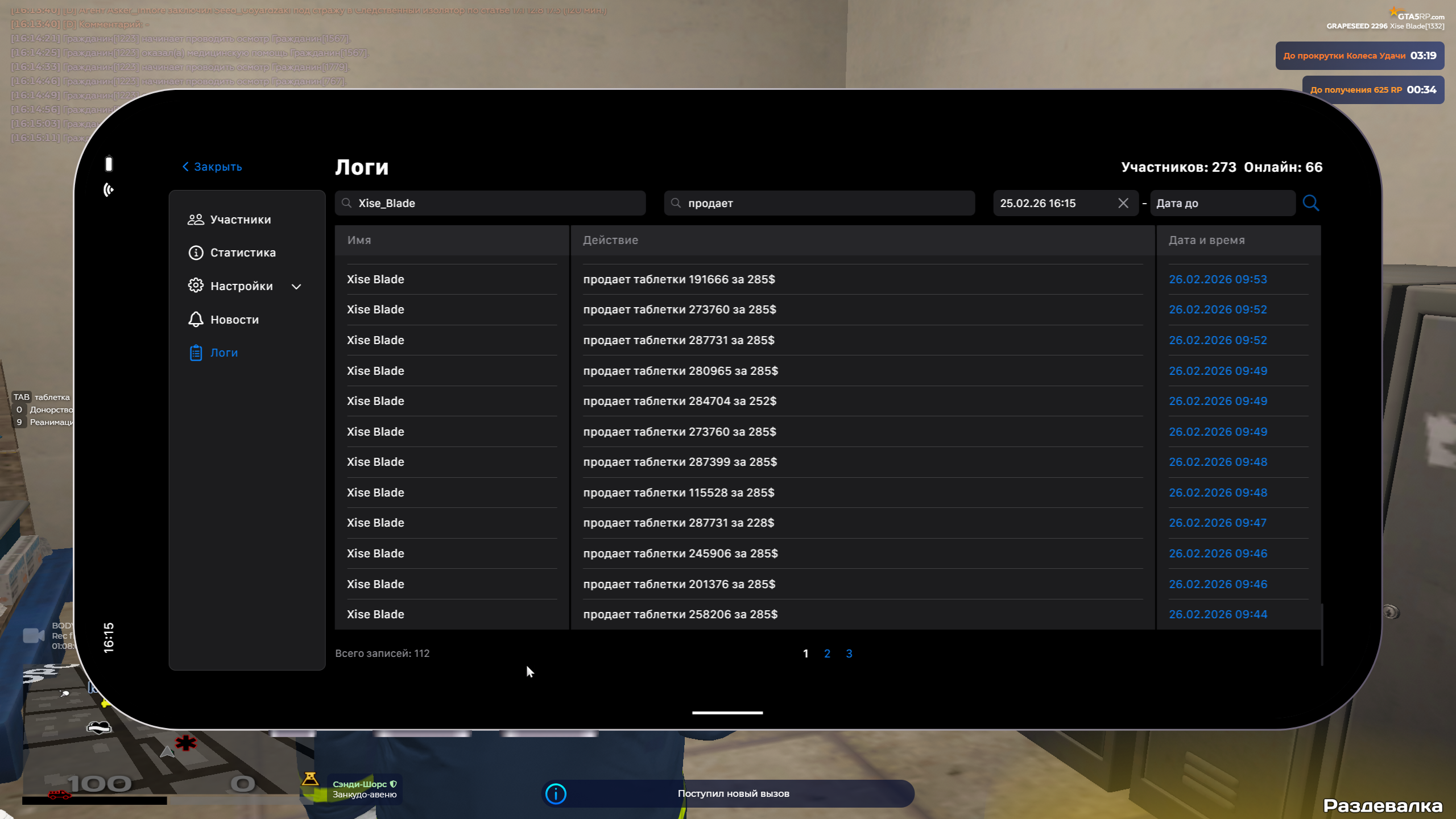Click the Участники people icon
Image resolution: width=1456 pixels, height=819 pixels.
pos(196,220)
